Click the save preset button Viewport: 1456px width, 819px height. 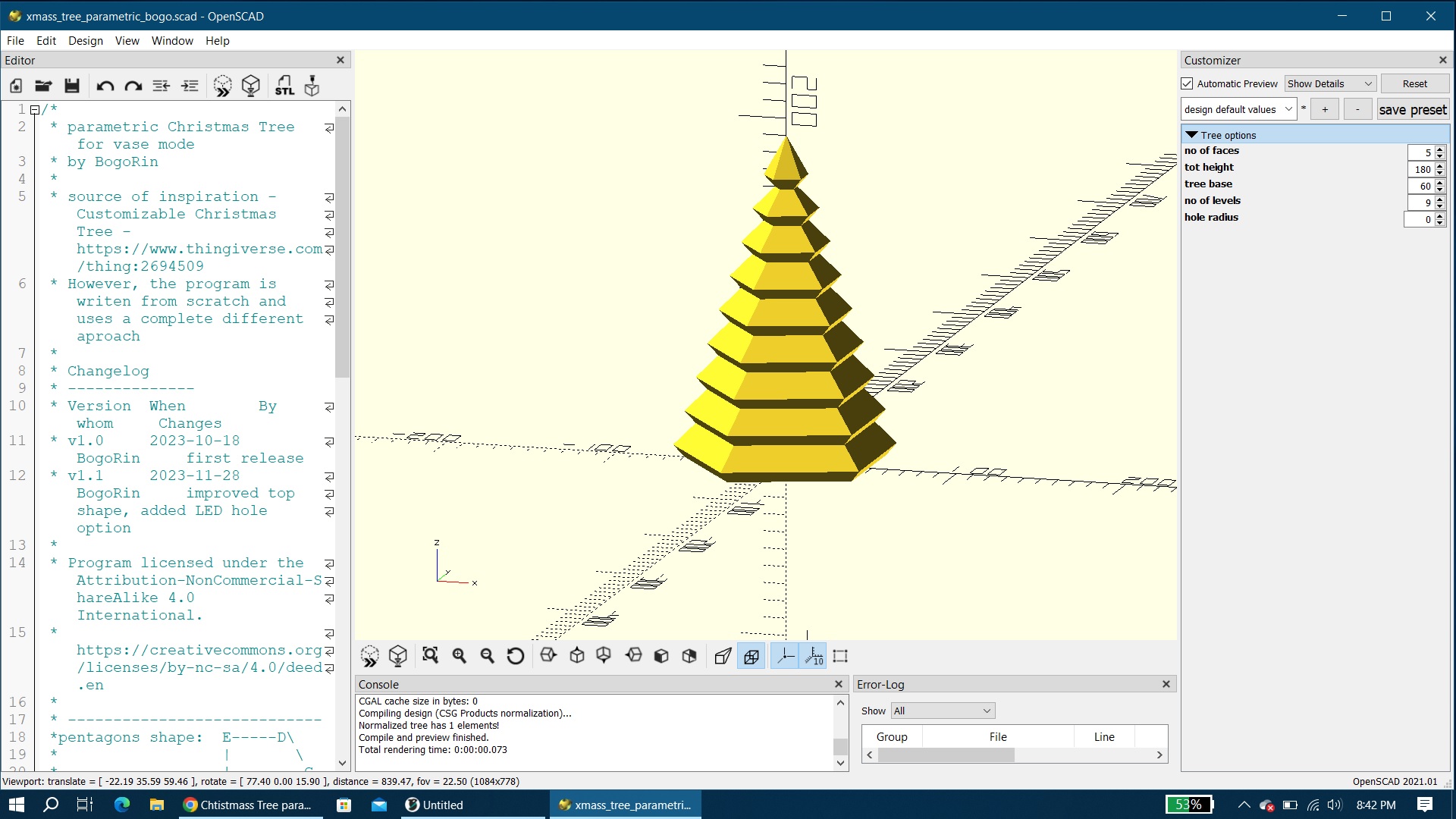[1412, 109]
